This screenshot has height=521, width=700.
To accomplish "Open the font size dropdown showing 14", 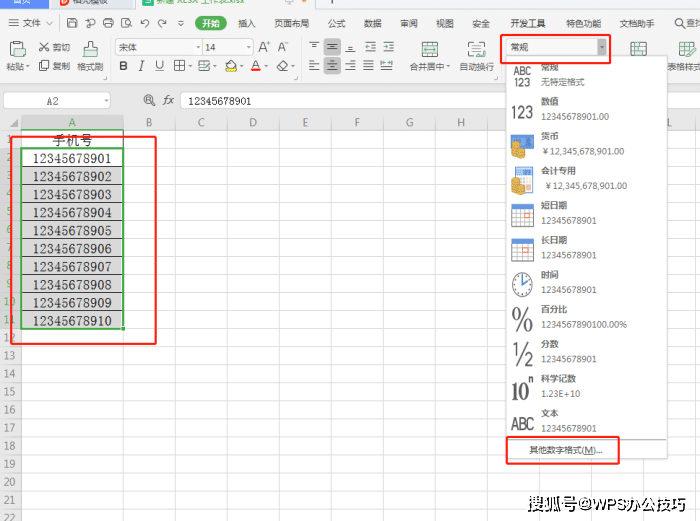I will [x=249, y=47].
